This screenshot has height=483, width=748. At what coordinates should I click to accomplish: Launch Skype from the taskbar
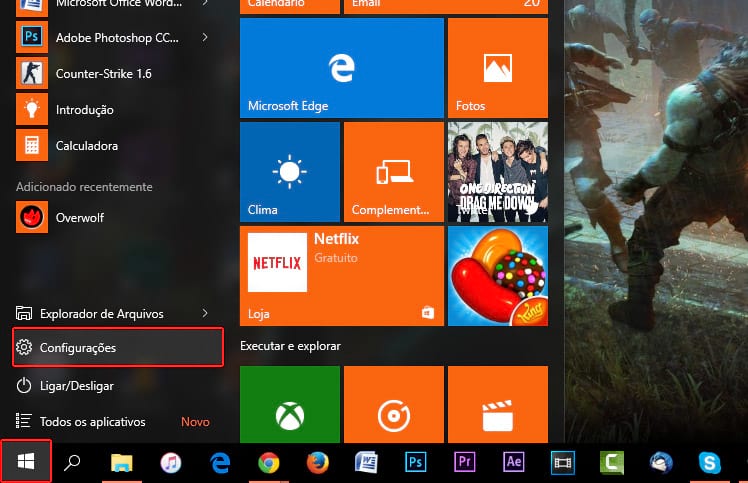(x=710, y=462)
